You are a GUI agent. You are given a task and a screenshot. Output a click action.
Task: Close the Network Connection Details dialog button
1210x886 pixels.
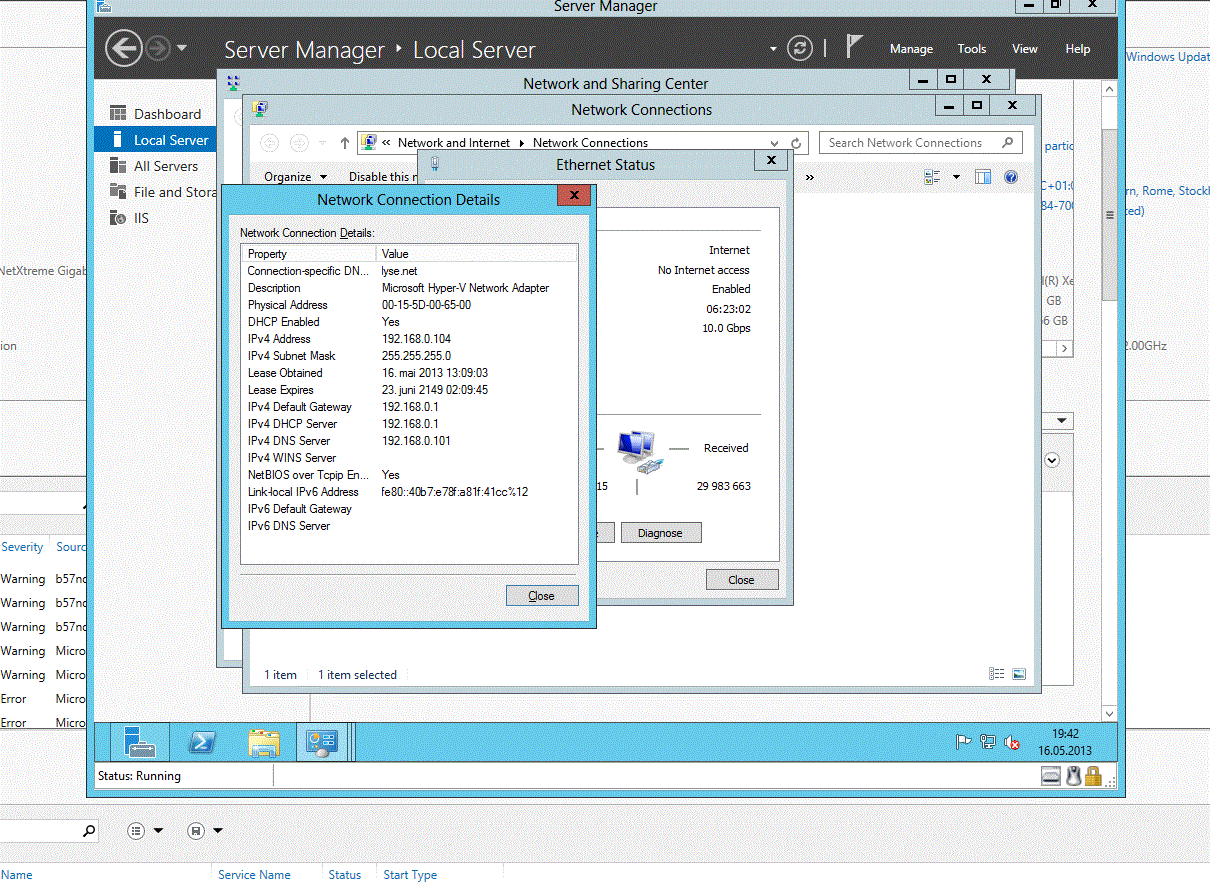pos(541,596)
